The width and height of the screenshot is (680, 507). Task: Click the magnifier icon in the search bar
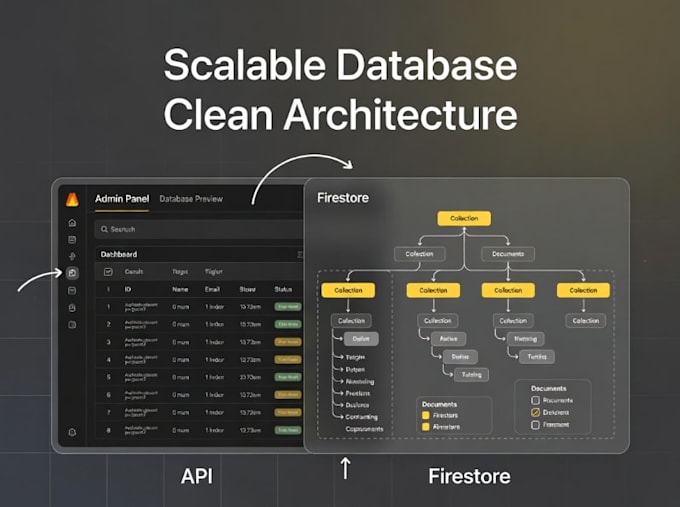(104, 229)
